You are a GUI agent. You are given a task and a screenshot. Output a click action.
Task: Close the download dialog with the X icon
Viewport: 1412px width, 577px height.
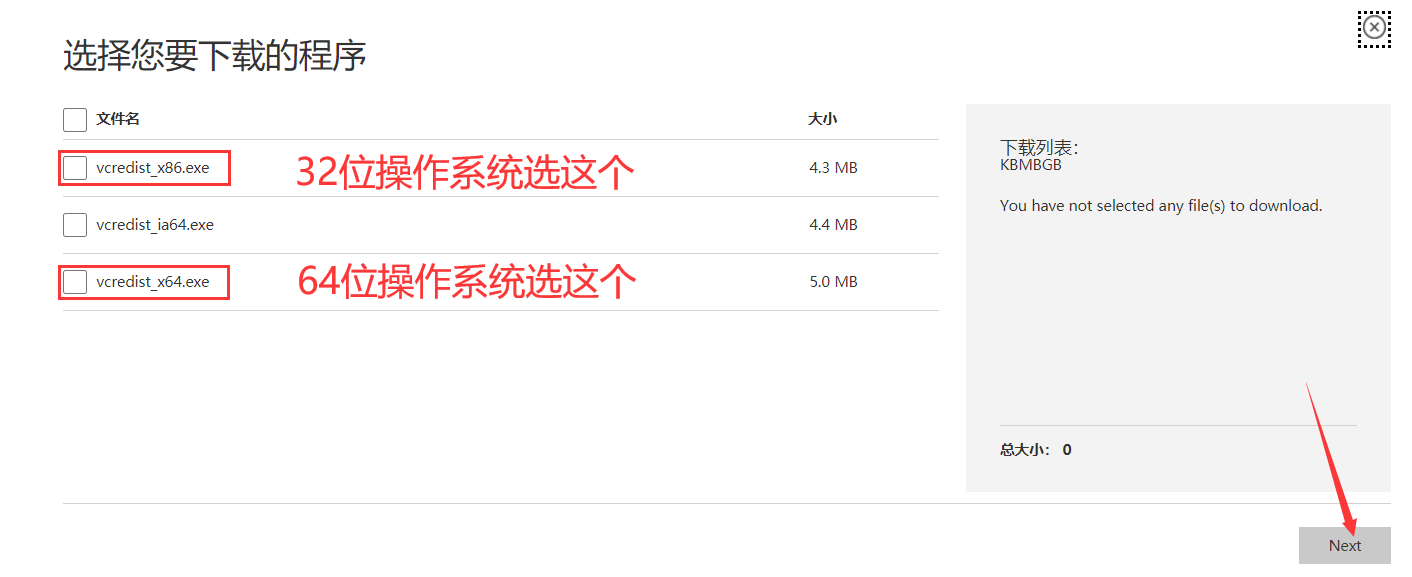[x=1375, y=28]
